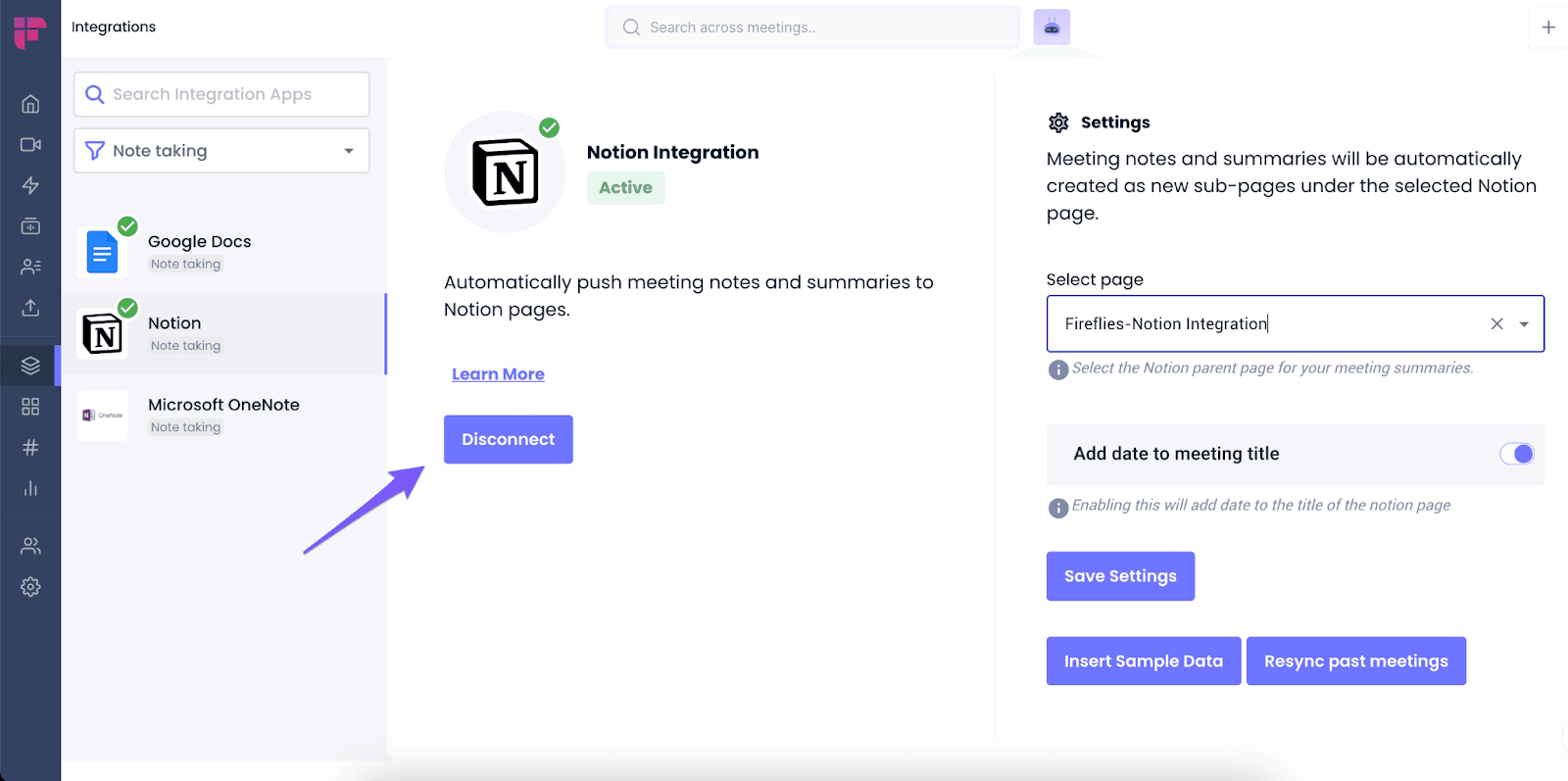Screen dimensions: 1568x781
Task: Open the Topics hashtag icon
Action: (30, 448)
